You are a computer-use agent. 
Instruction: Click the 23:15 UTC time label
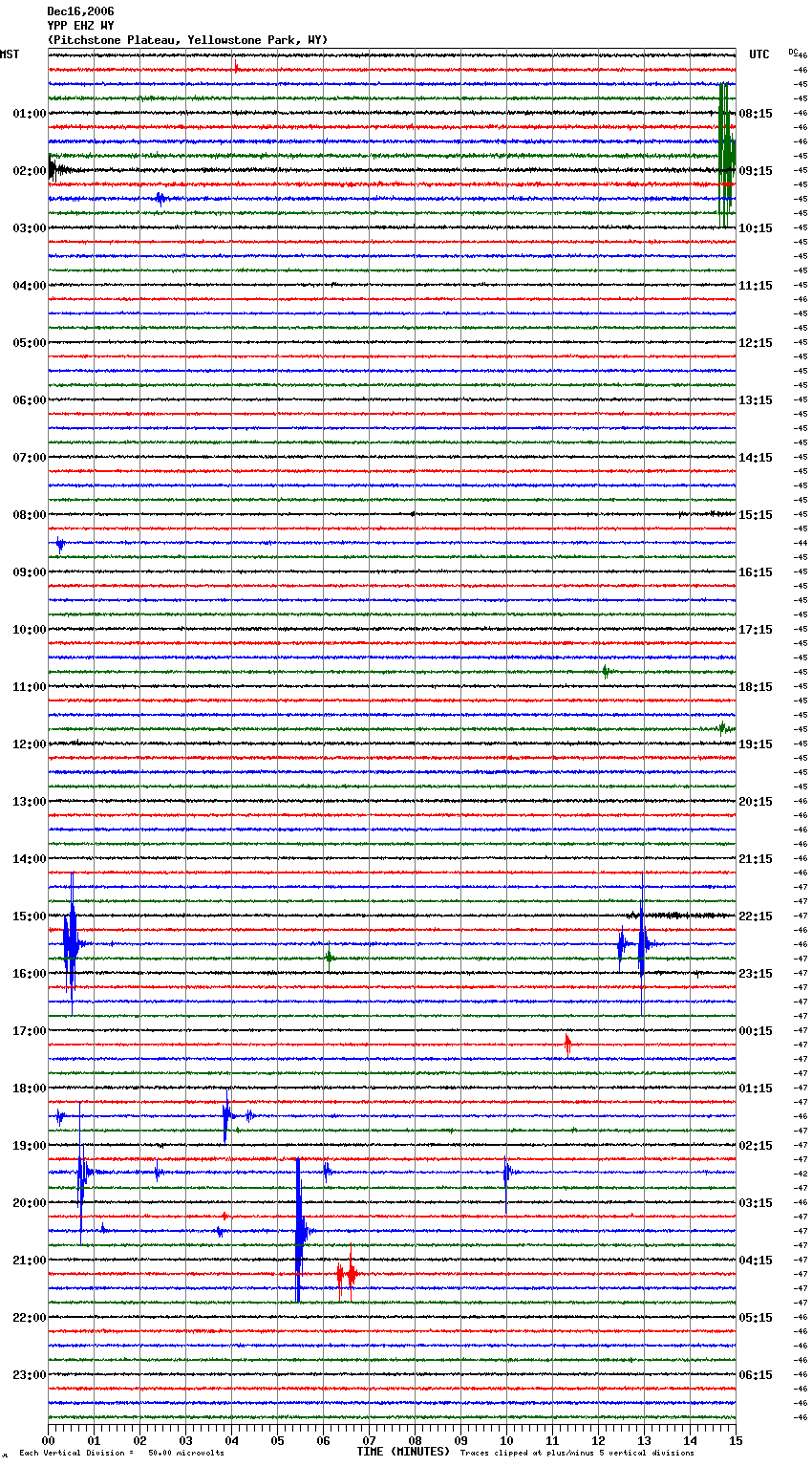(756, 974)
